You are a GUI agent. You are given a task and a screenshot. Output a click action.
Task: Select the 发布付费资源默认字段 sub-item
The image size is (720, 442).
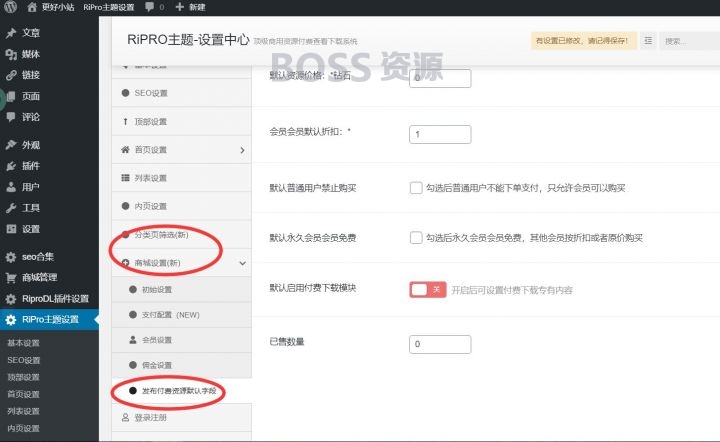click(181, 391)
